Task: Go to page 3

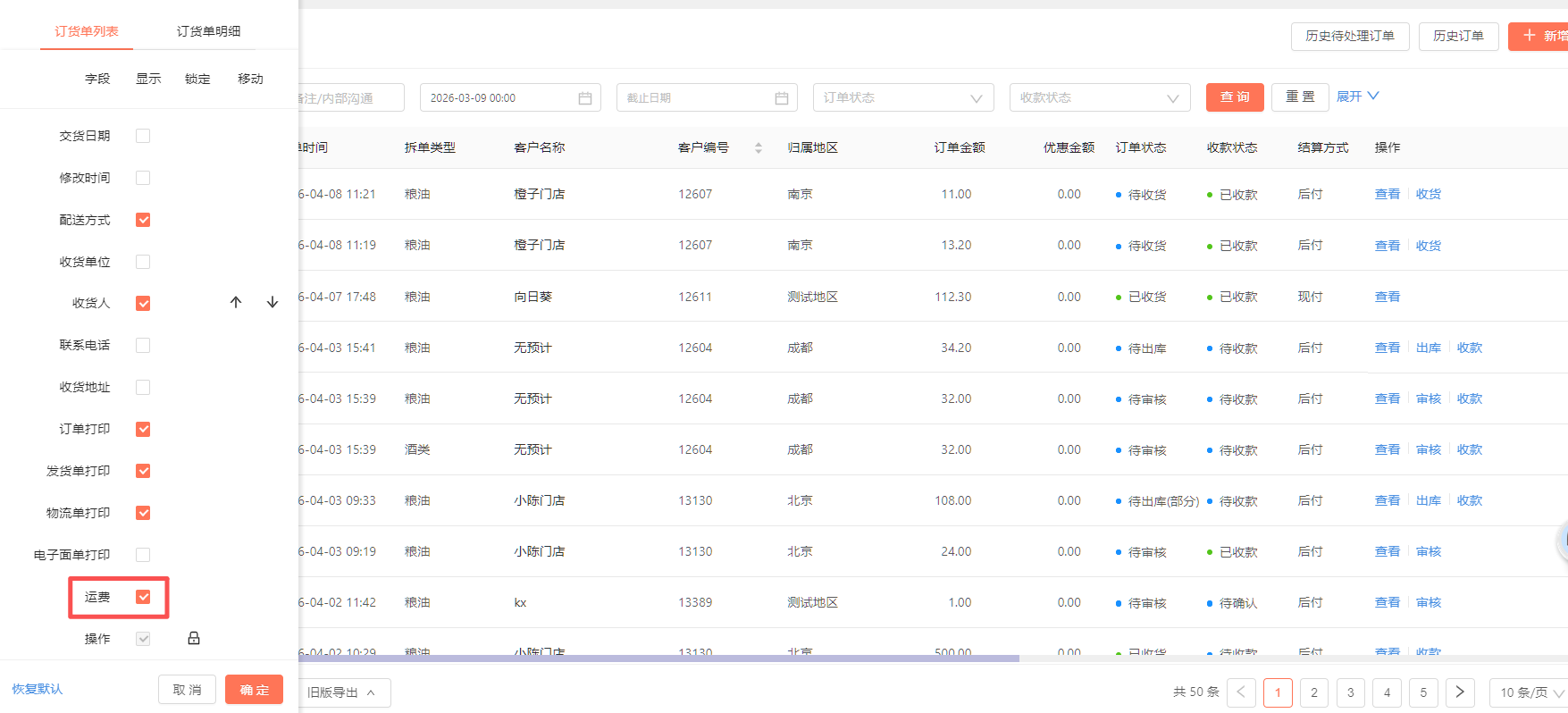Action: pos(1350,692)
